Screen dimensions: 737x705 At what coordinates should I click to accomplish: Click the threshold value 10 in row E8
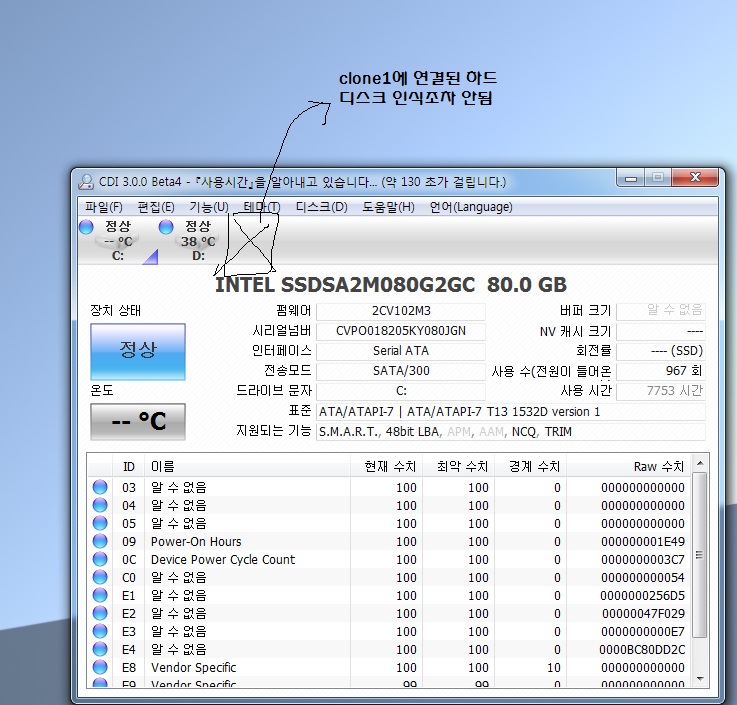pyautogui.click(x=554, y=667)
